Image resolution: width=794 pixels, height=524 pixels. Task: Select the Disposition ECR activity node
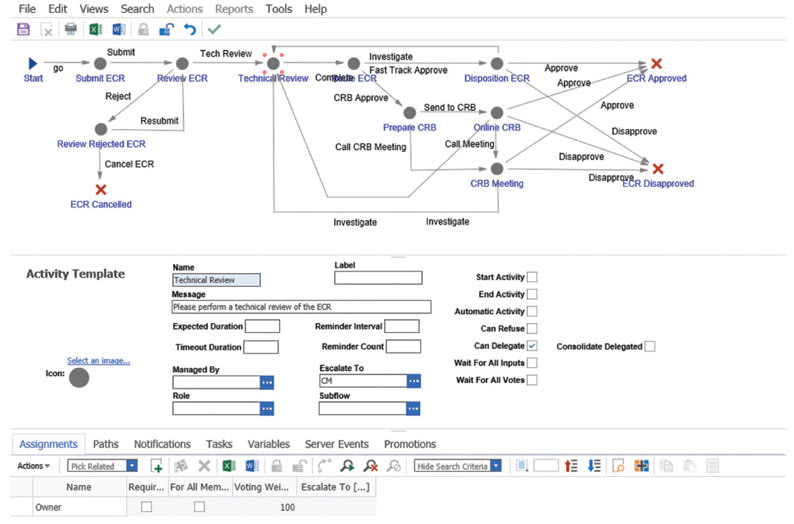[x=497, y=63]
